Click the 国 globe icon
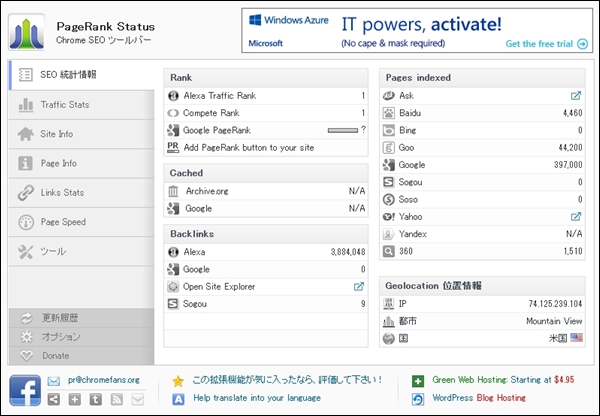The width and height of the screenshot is (600, 416). pyautogui.click(x=388, y=339)
